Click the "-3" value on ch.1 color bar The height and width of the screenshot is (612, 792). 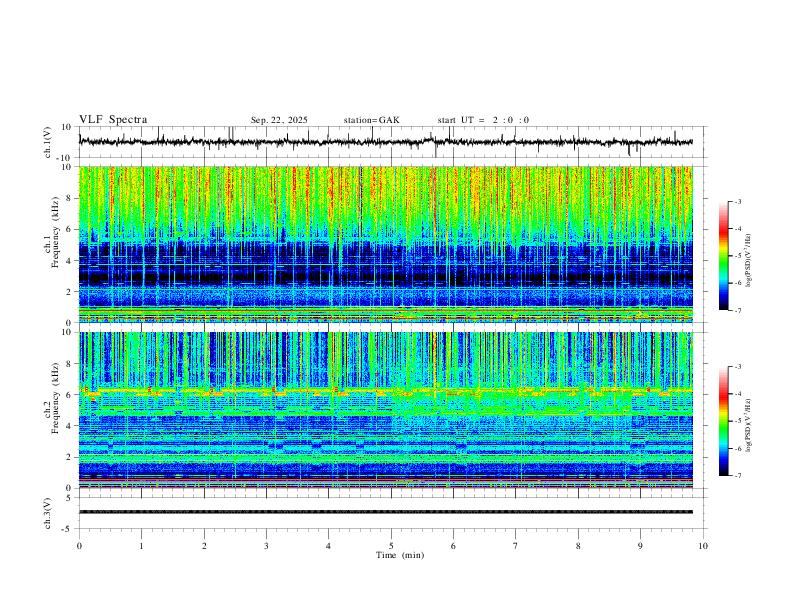click(738, 201)
